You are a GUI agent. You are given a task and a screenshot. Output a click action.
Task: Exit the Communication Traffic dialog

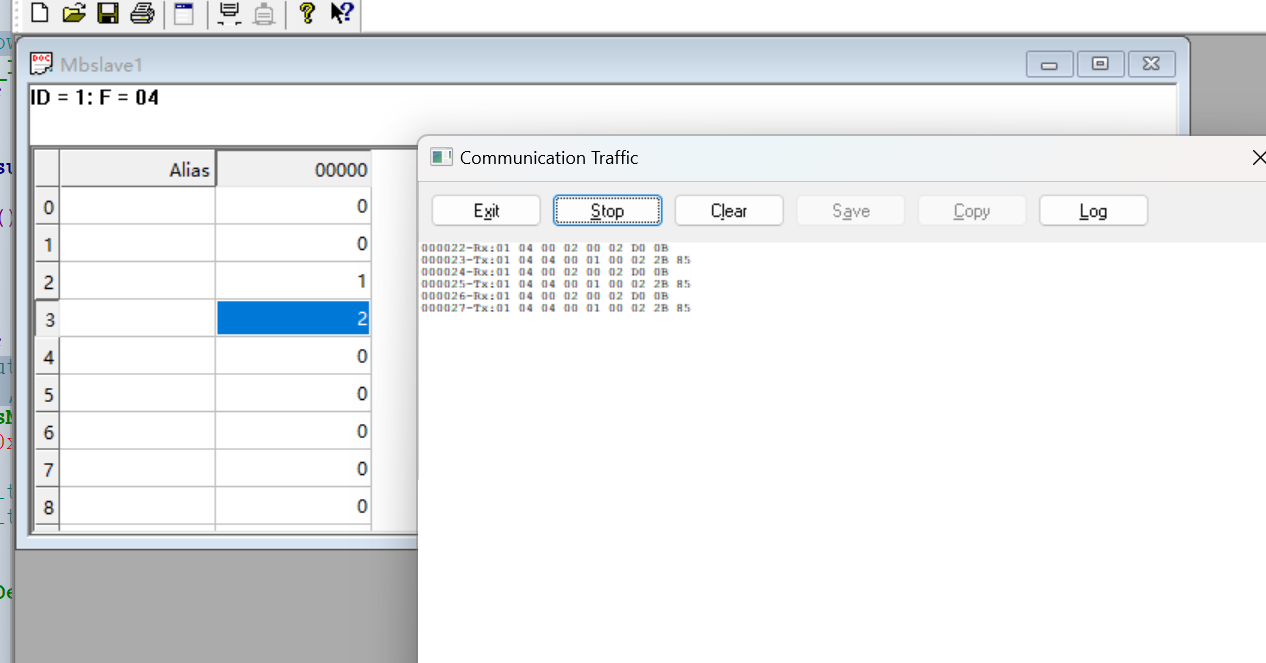click(x=486, y=211)
